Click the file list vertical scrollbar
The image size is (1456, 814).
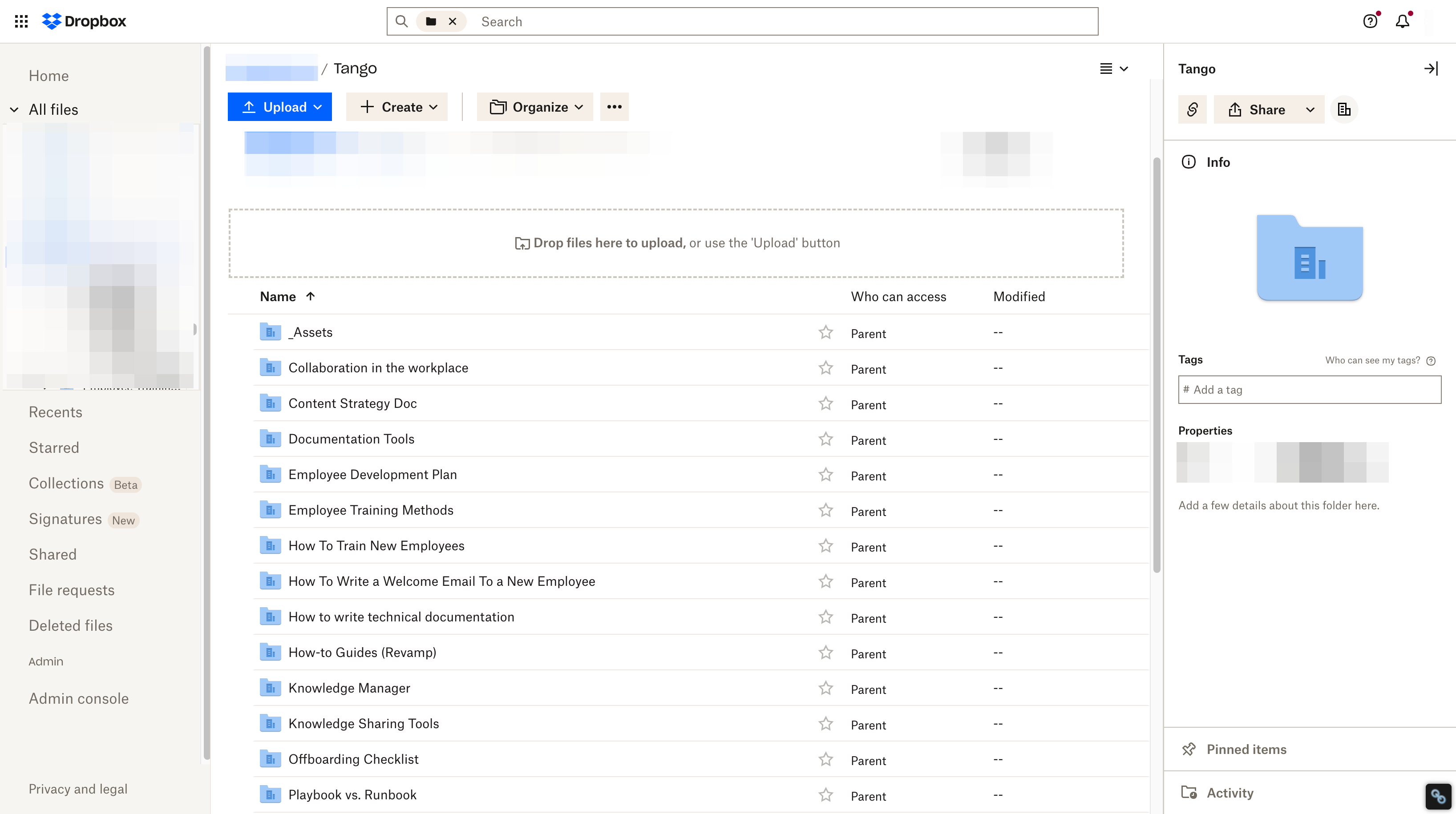pos(1157,364)
